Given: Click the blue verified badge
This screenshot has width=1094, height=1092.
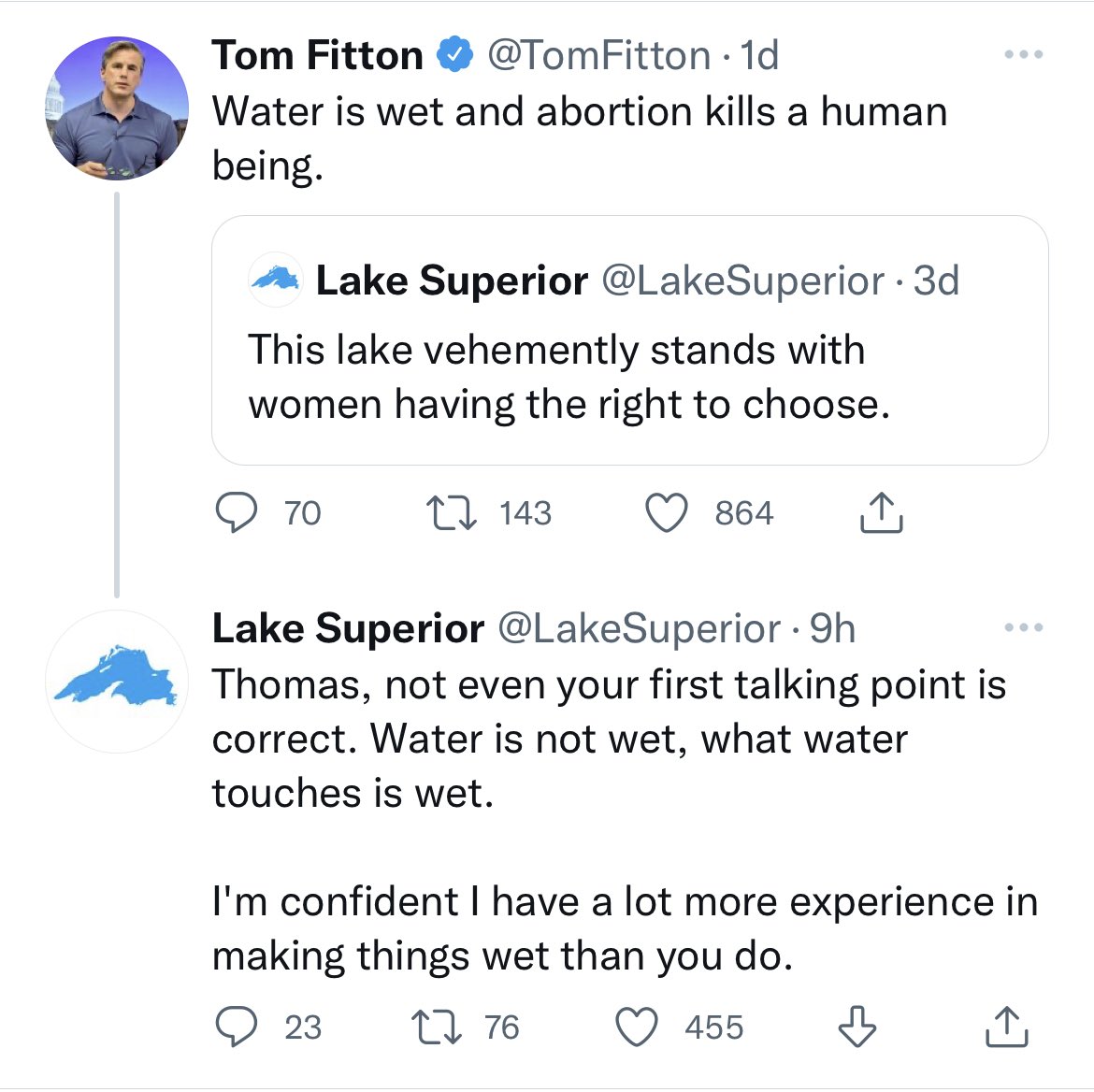Looking at the screenshot, I should point(455,56).
